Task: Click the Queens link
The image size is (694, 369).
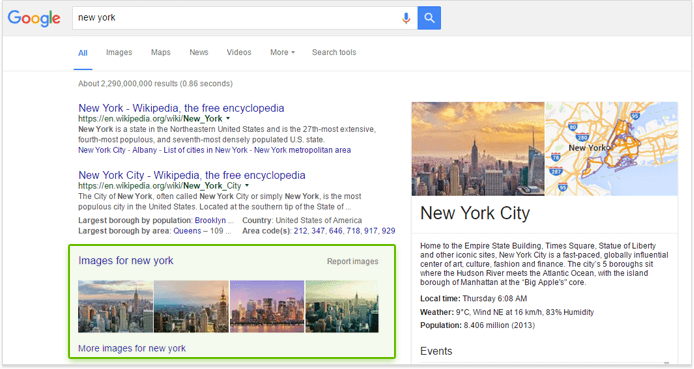Action: 187,231
